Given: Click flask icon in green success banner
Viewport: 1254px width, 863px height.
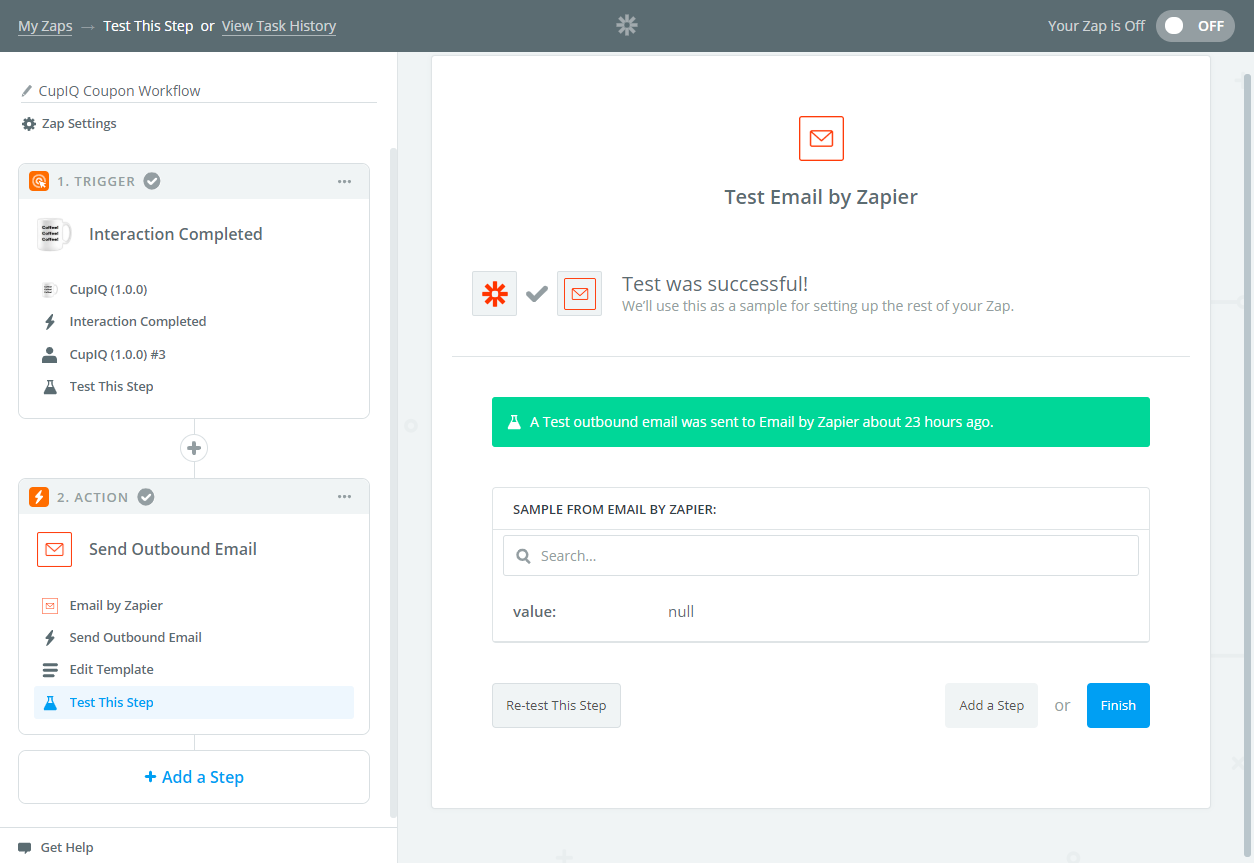Looking at the screenshot, I should pyautogui.click(x=514, y=422).
